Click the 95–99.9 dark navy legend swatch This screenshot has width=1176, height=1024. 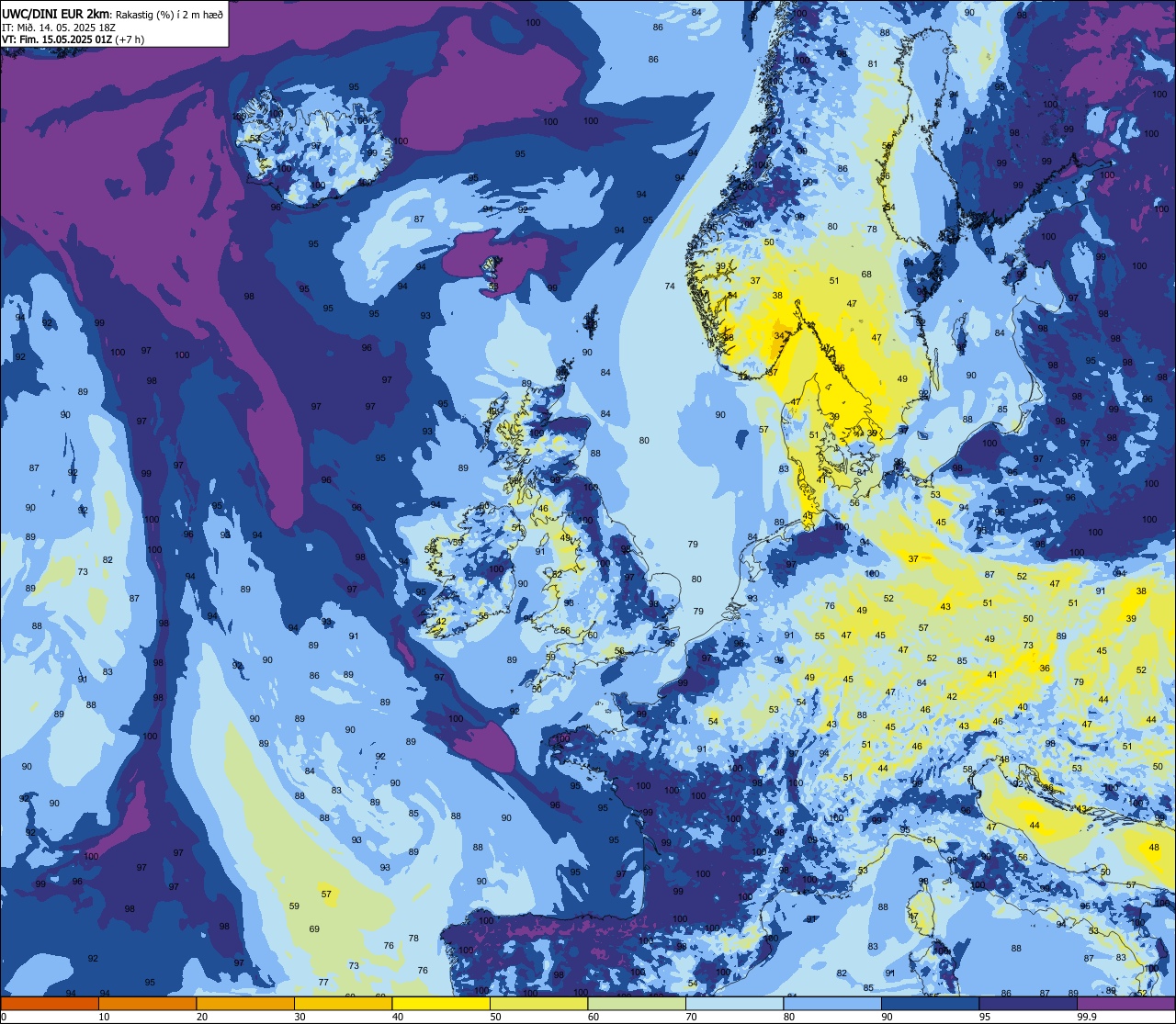coord(1028,1003)
